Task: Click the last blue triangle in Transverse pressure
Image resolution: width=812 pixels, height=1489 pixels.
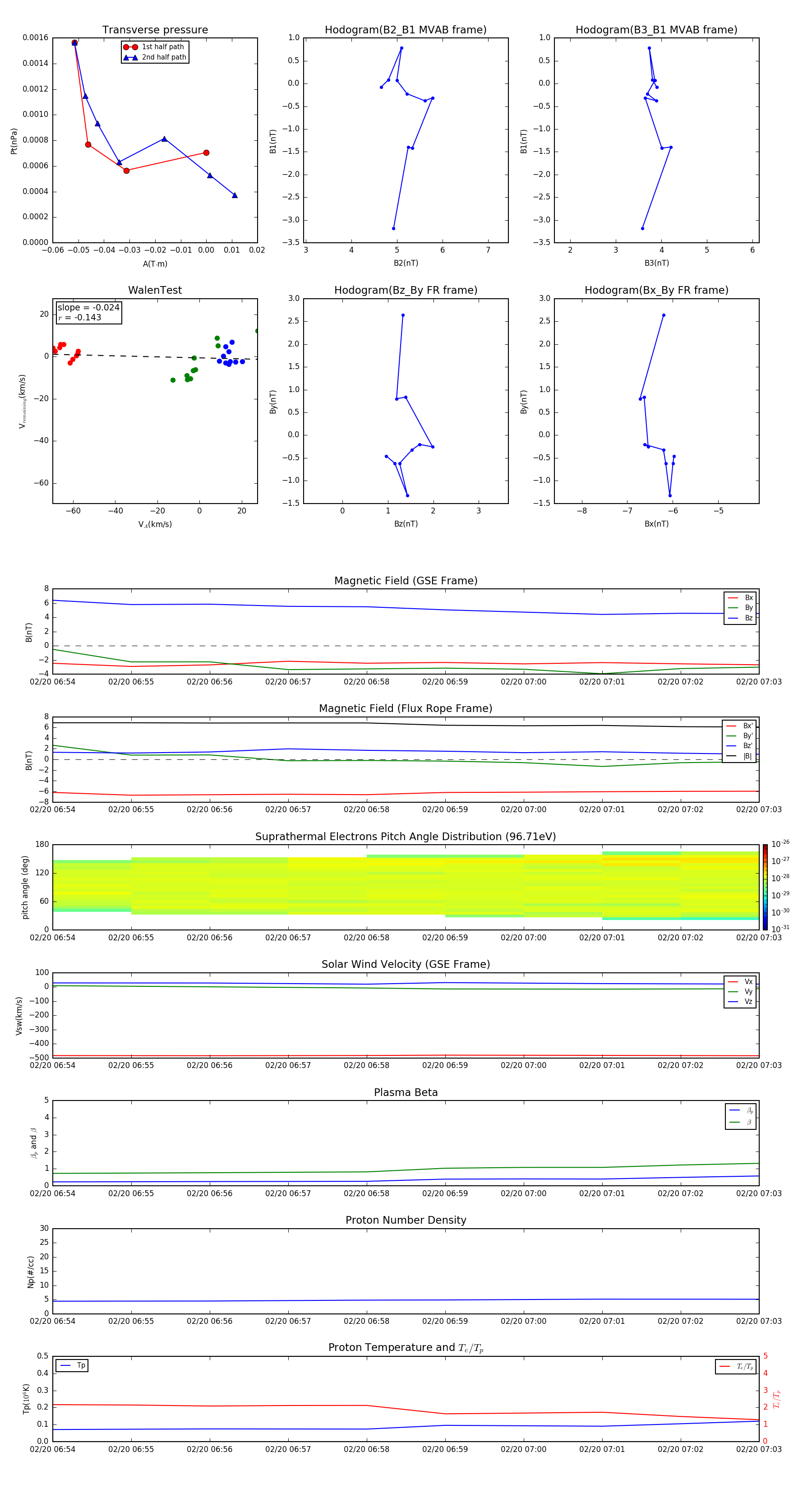Action: (235, 195)
